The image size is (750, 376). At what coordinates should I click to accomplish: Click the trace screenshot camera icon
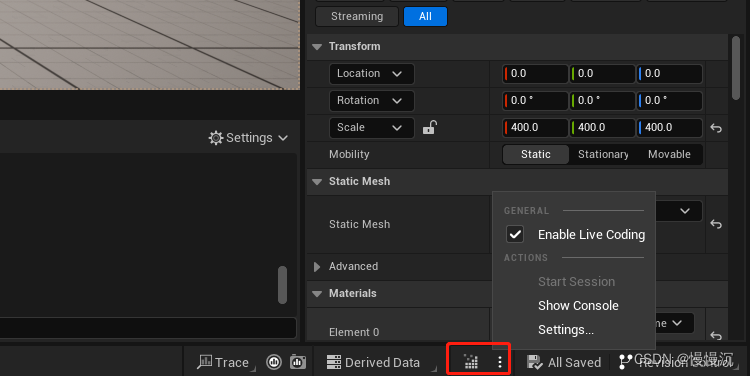tap(298, 362)
